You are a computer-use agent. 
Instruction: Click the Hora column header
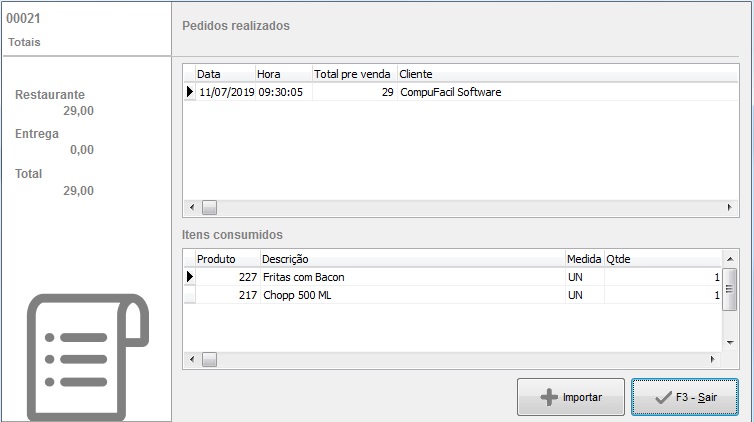282,74
